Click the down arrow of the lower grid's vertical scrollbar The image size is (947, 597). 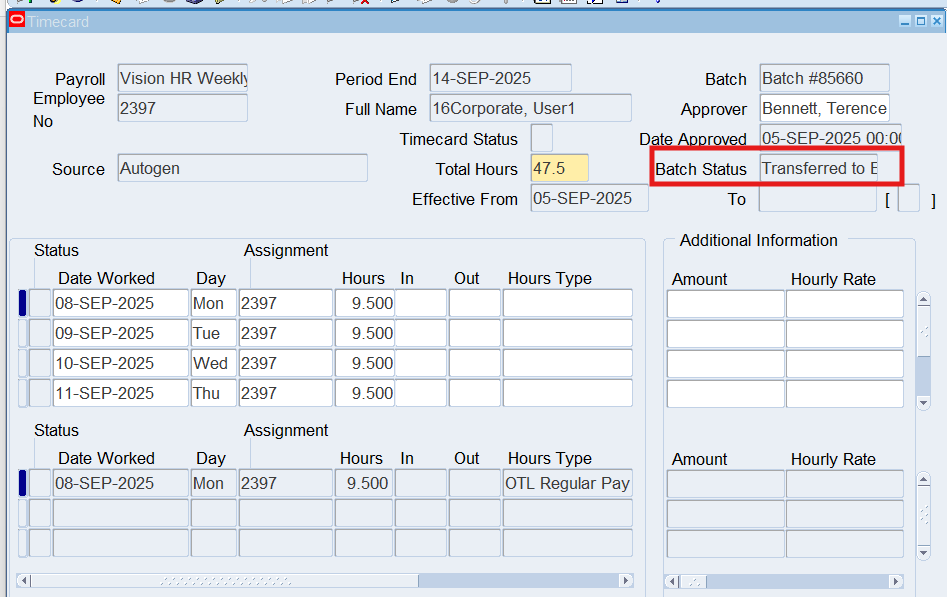tap(923, 551)
